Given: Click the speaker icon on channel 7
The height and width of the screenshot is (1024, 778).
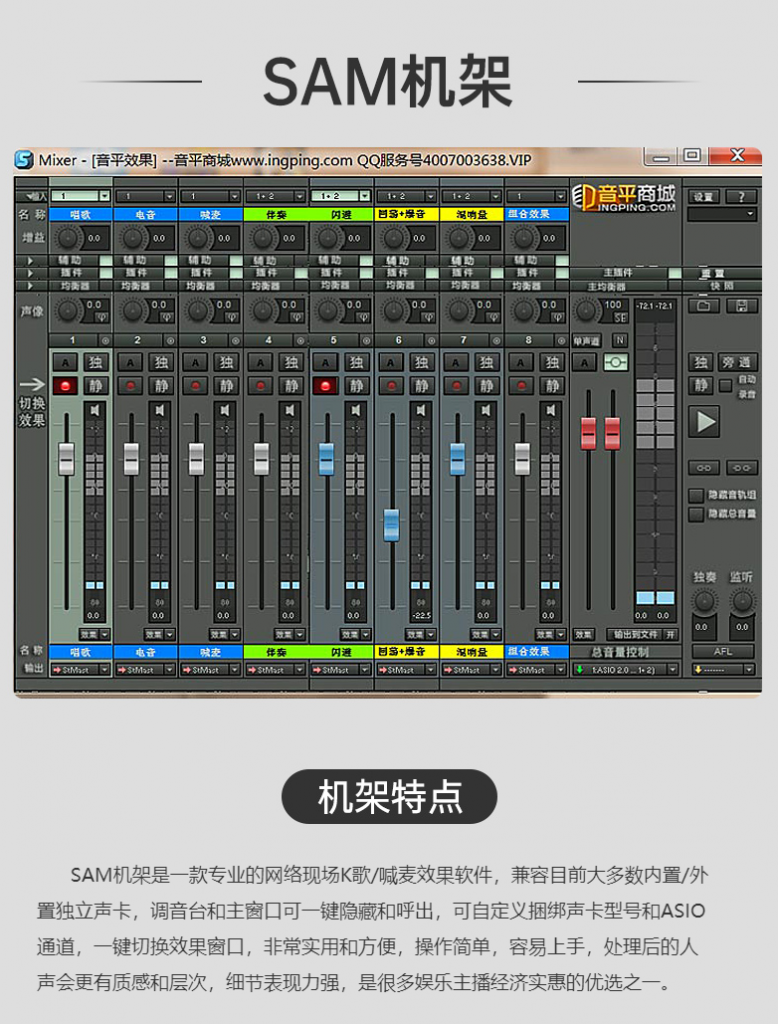Looking at the screenshot, I should point(486,410).
